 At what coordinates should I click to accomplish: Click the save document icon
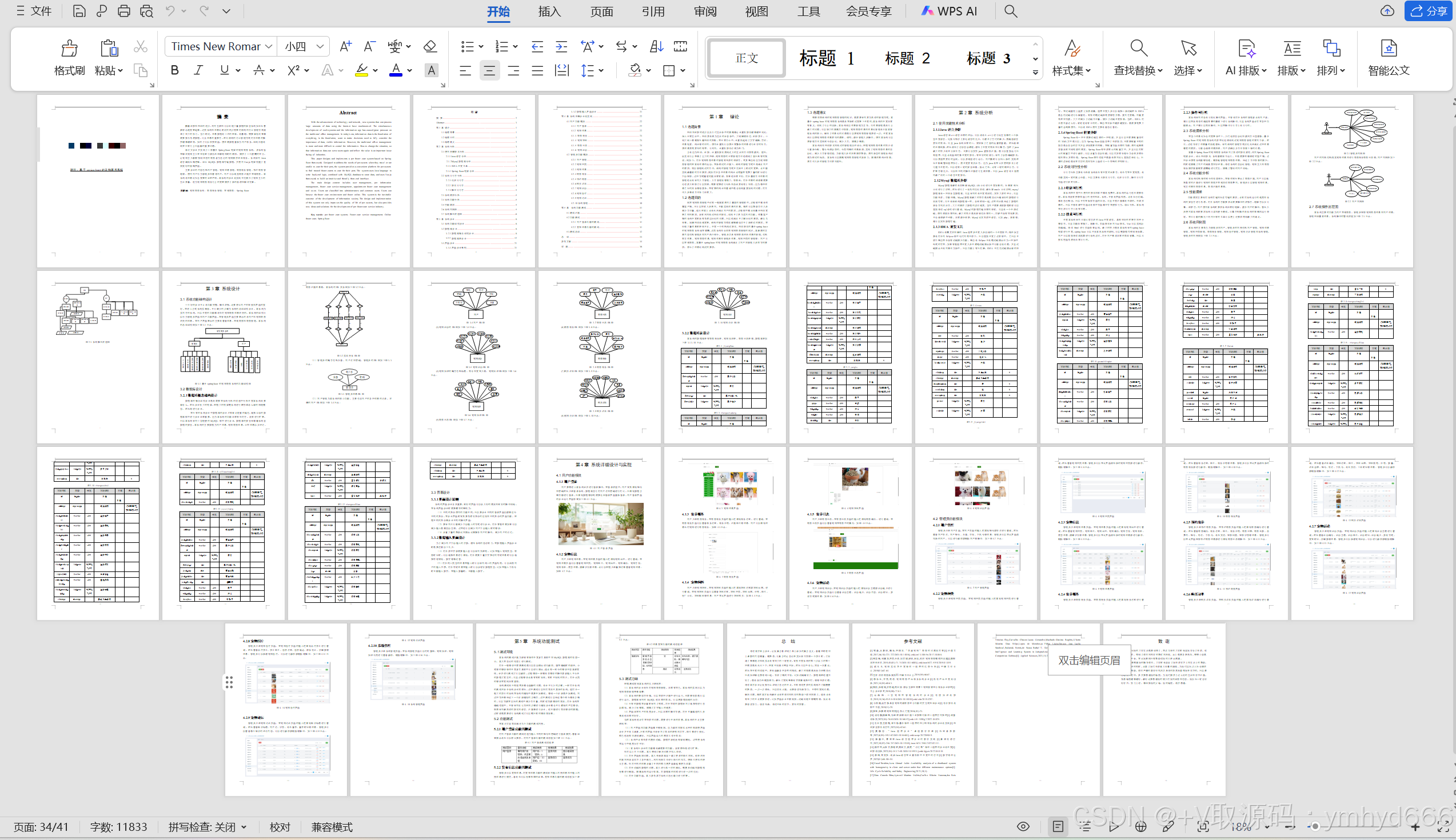coord(79,11)
